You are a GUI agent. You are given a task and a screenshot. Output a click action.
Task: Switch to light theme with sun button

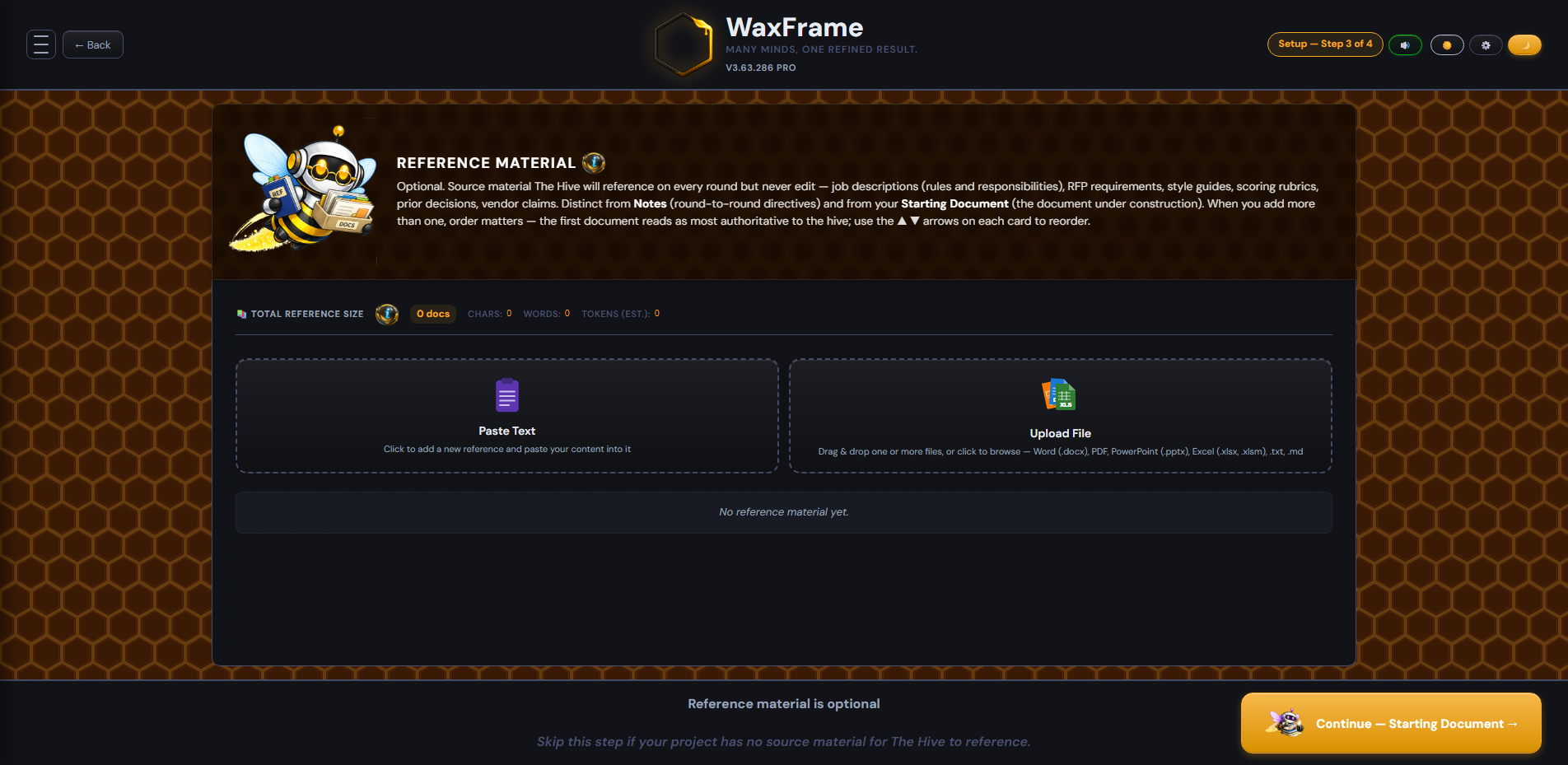pyautogui.click(x=1447, y=45)
